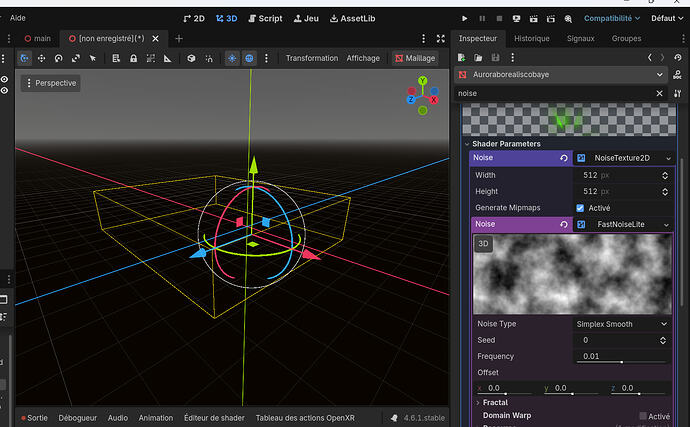Click the Movie Maker mode icon
The image size is (690, 427).
click(566, 18)
